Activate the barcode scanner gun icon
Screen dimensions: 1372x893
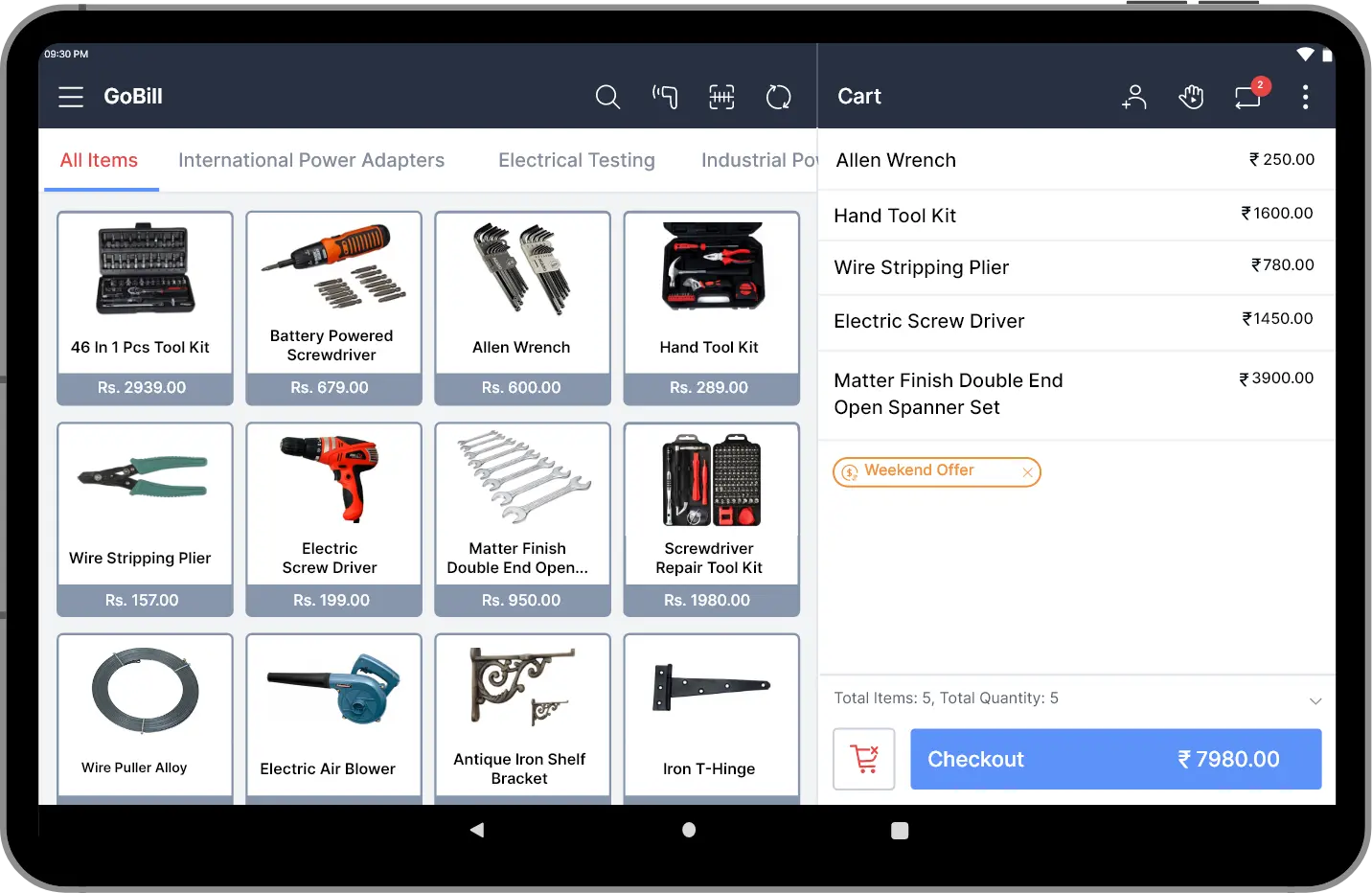pos(665,97)
